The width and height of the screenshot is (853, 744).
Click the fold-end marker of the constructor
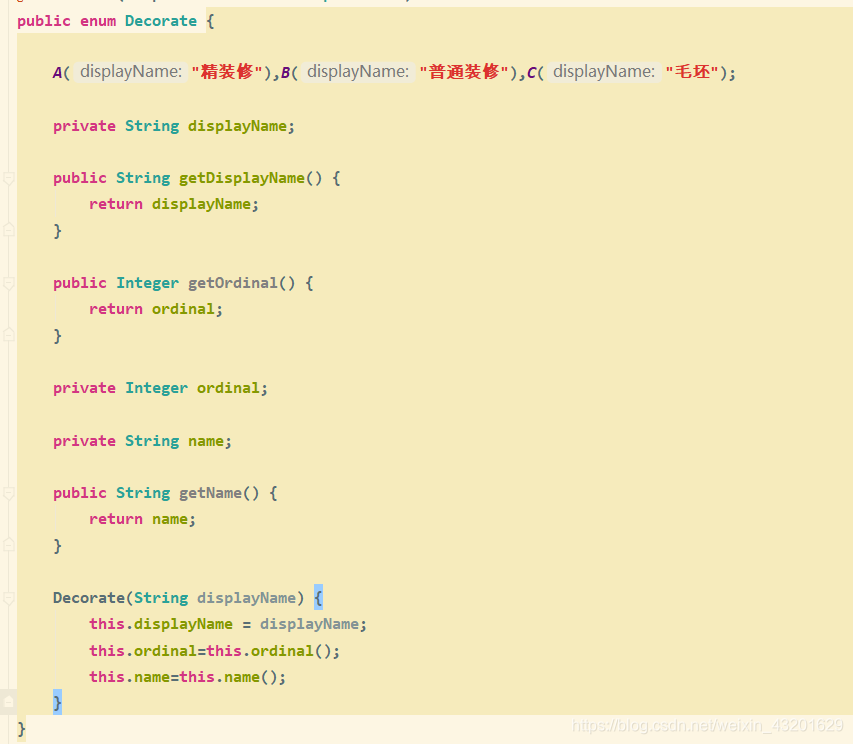[x=8, y=702]
